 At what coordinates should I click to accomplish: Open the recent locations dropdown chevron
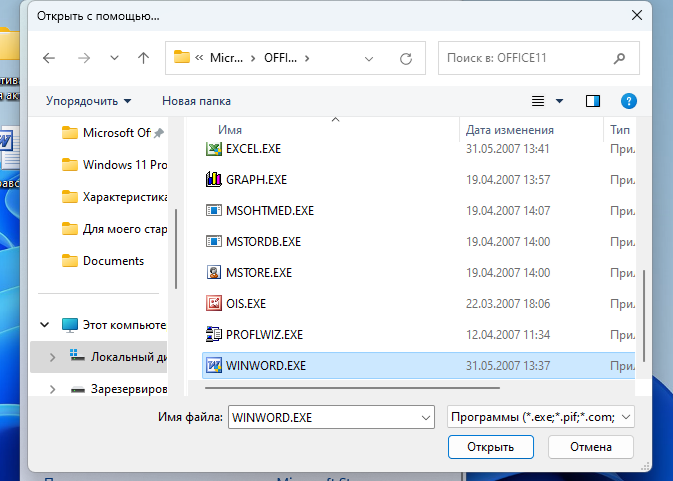point(114,57)
